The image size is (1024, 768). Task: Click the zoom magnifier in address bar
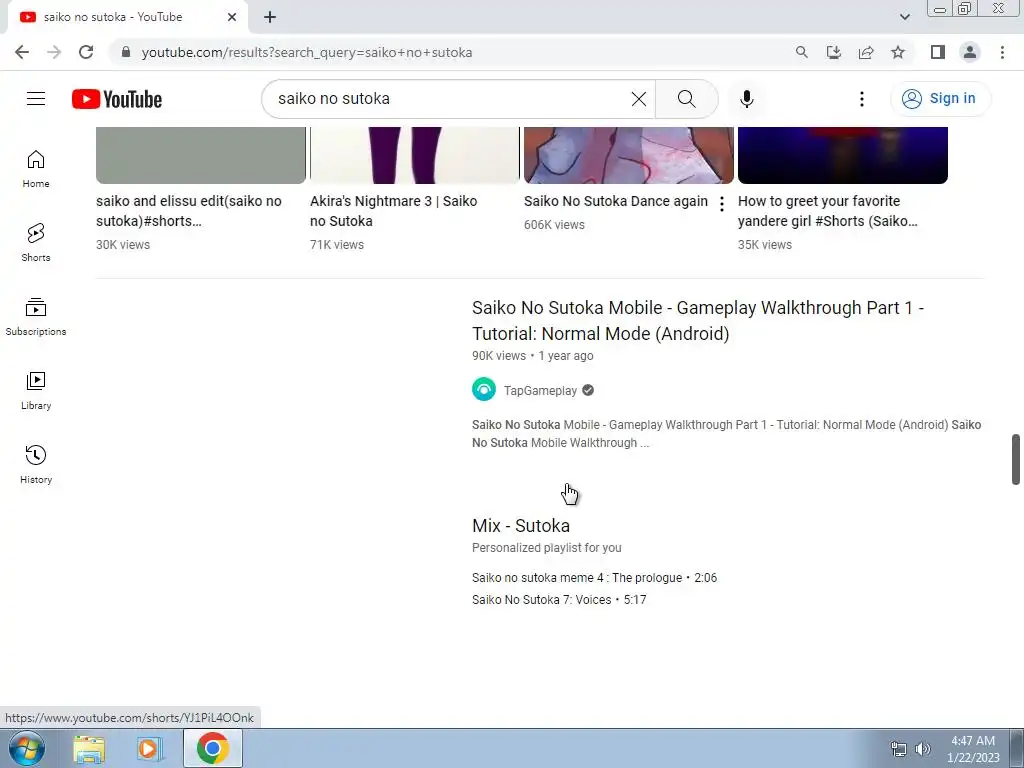click(801, 52)
